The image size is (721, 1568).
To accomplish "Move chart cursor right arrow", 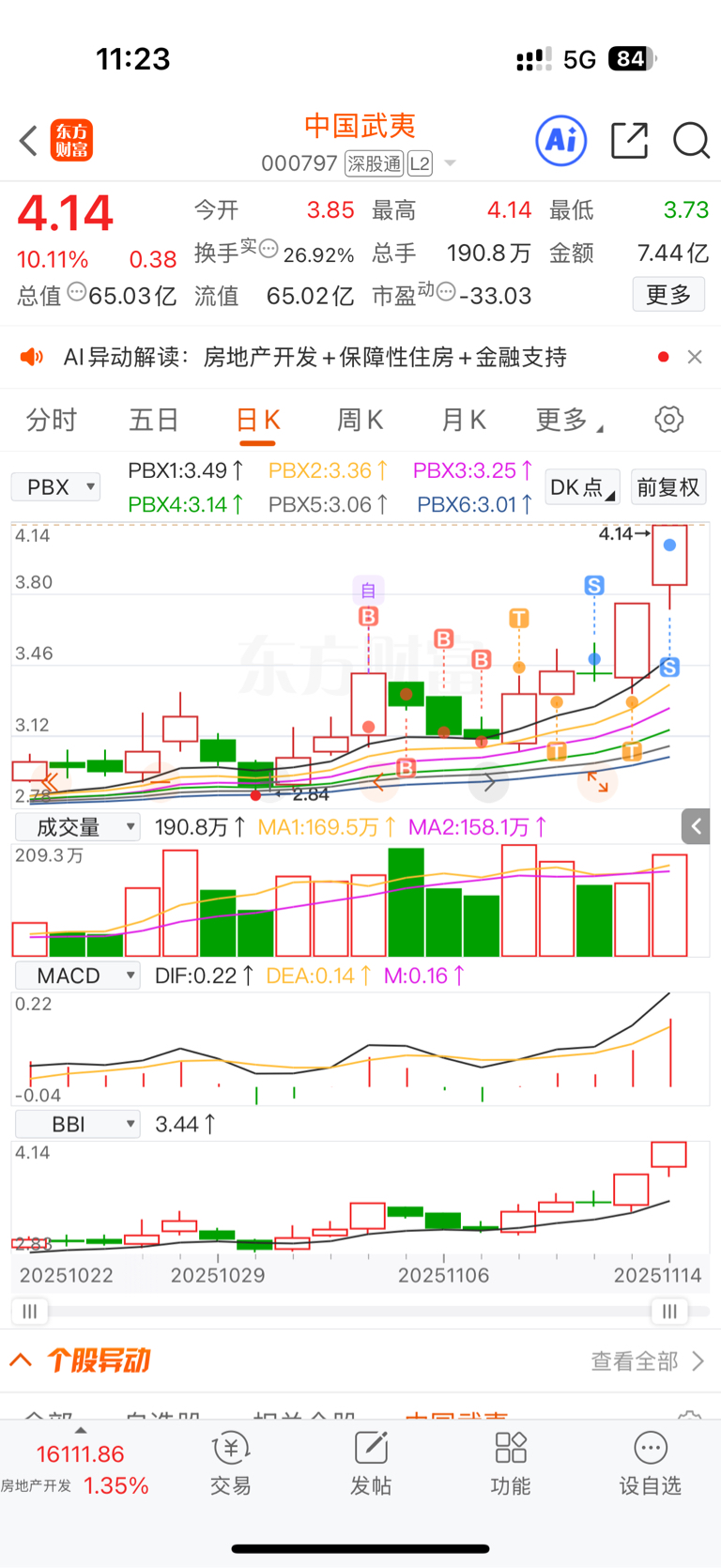I will (489, 781).
